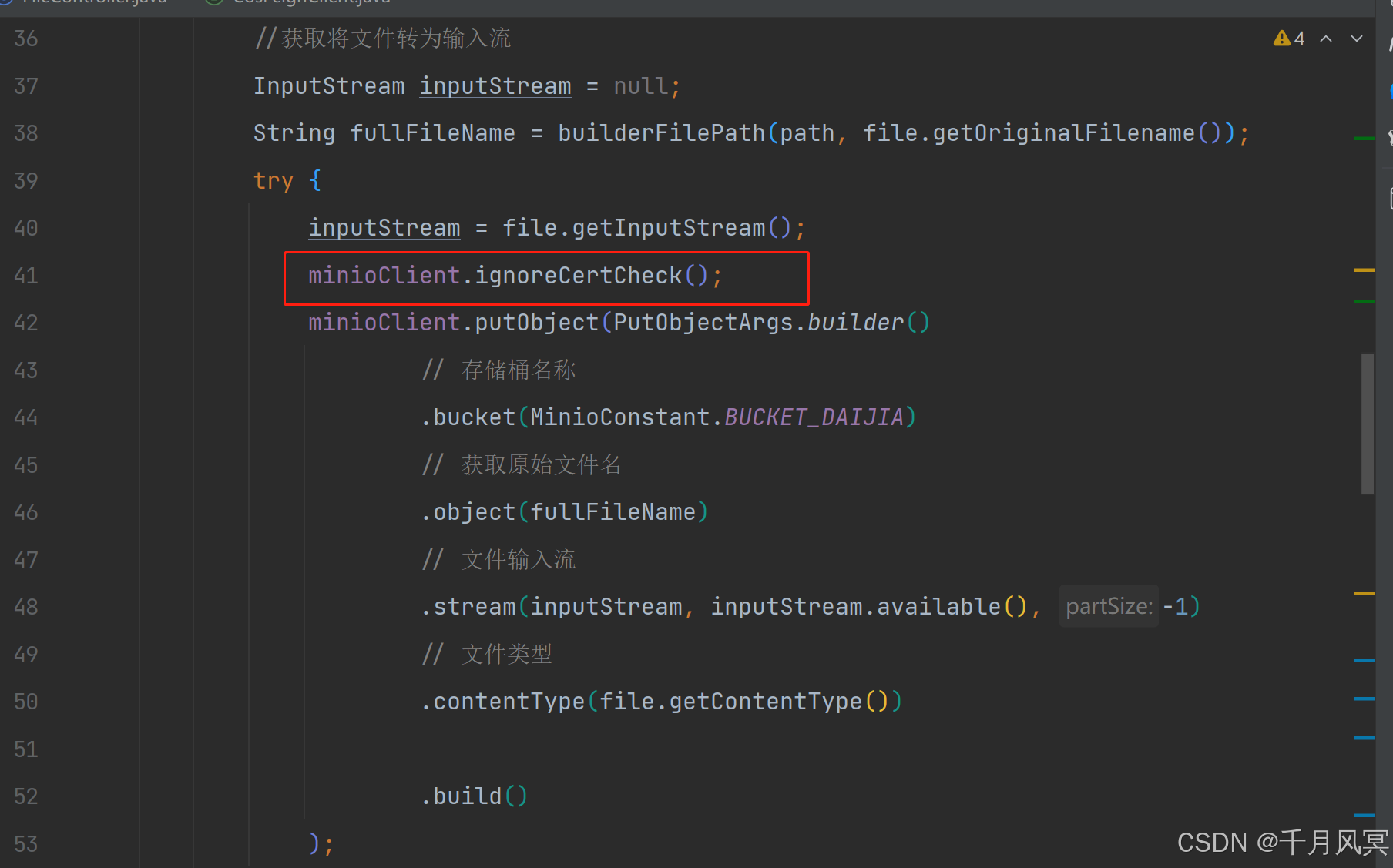Click the comment on line 36
This screenshot has height=868, width=1393.
click(x=382, y=39)
